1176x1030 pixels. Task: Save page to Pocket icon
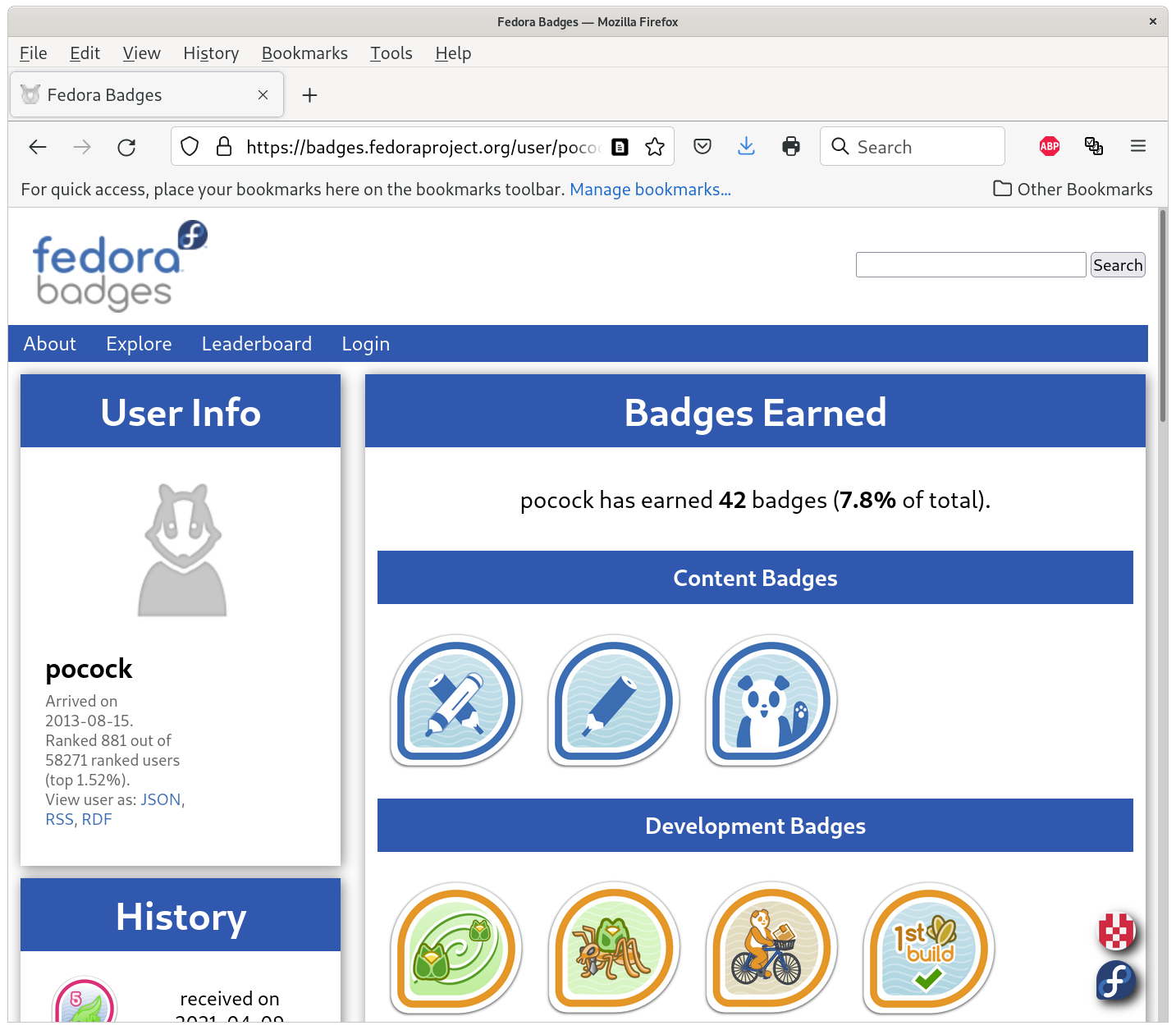coord(702,147)
